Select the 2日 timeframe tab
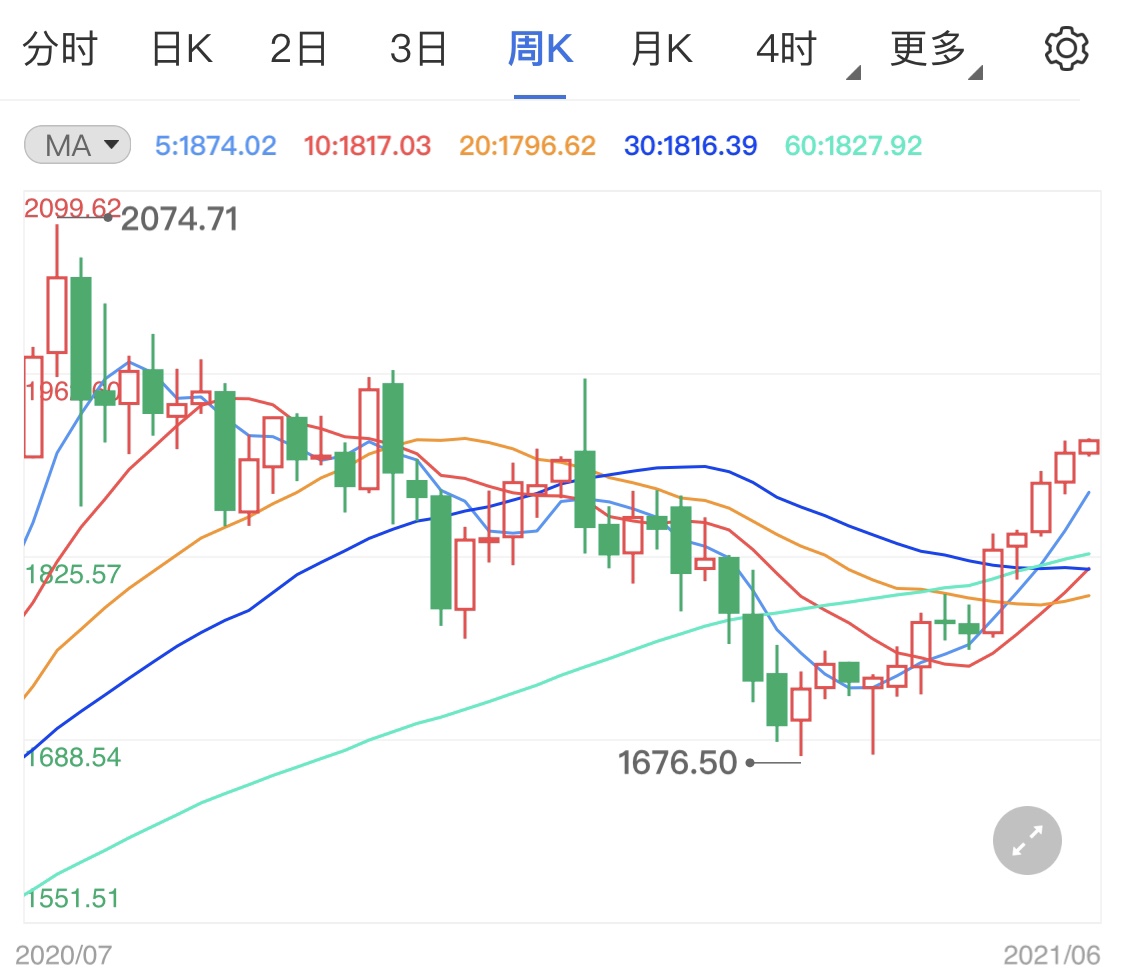This screenshot has width=1125, height=976. (298, 49)
